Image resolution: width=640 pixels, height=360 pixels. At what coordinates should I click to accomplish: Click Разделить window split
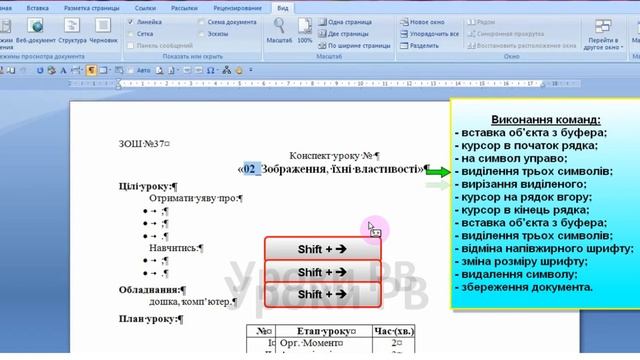419,46
